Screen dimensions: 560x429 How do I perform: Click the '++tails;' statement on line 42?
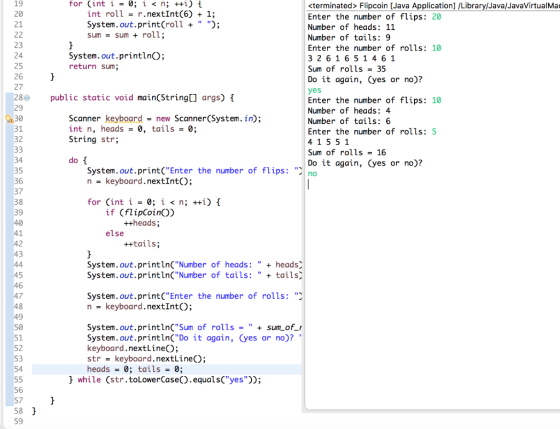142,244
